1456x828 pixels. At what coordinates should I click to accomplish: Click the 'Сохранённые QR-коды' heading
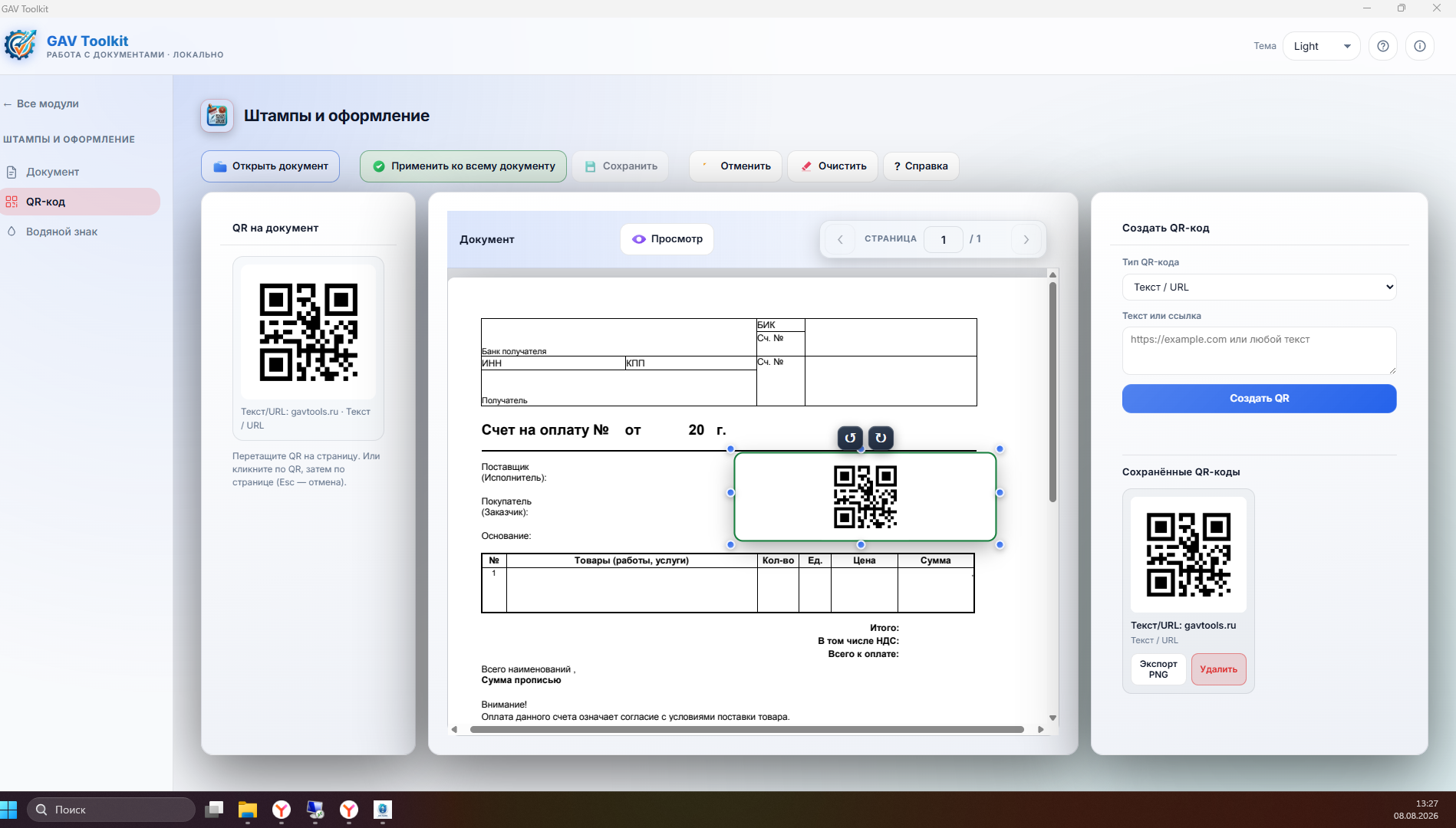click(1181, 472)
